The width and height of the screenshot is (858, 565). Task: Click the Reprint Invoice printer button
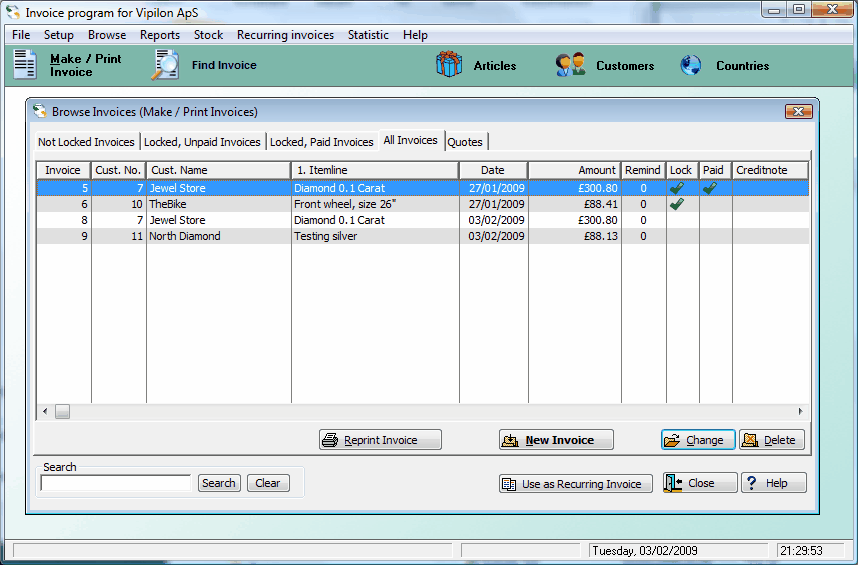coord(380,440)
